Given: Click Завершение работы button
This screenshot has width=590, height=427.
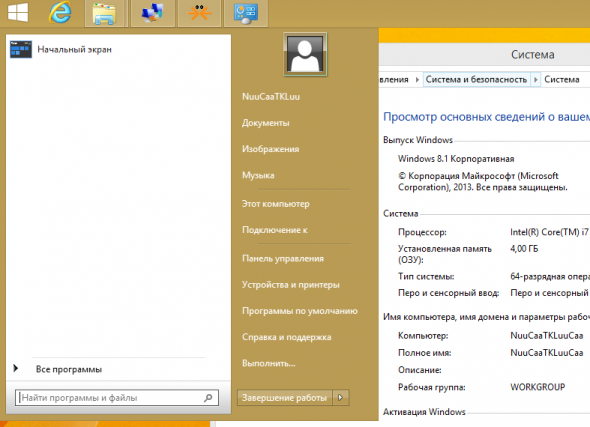Looking at the screenshot, I should [284, 398].
